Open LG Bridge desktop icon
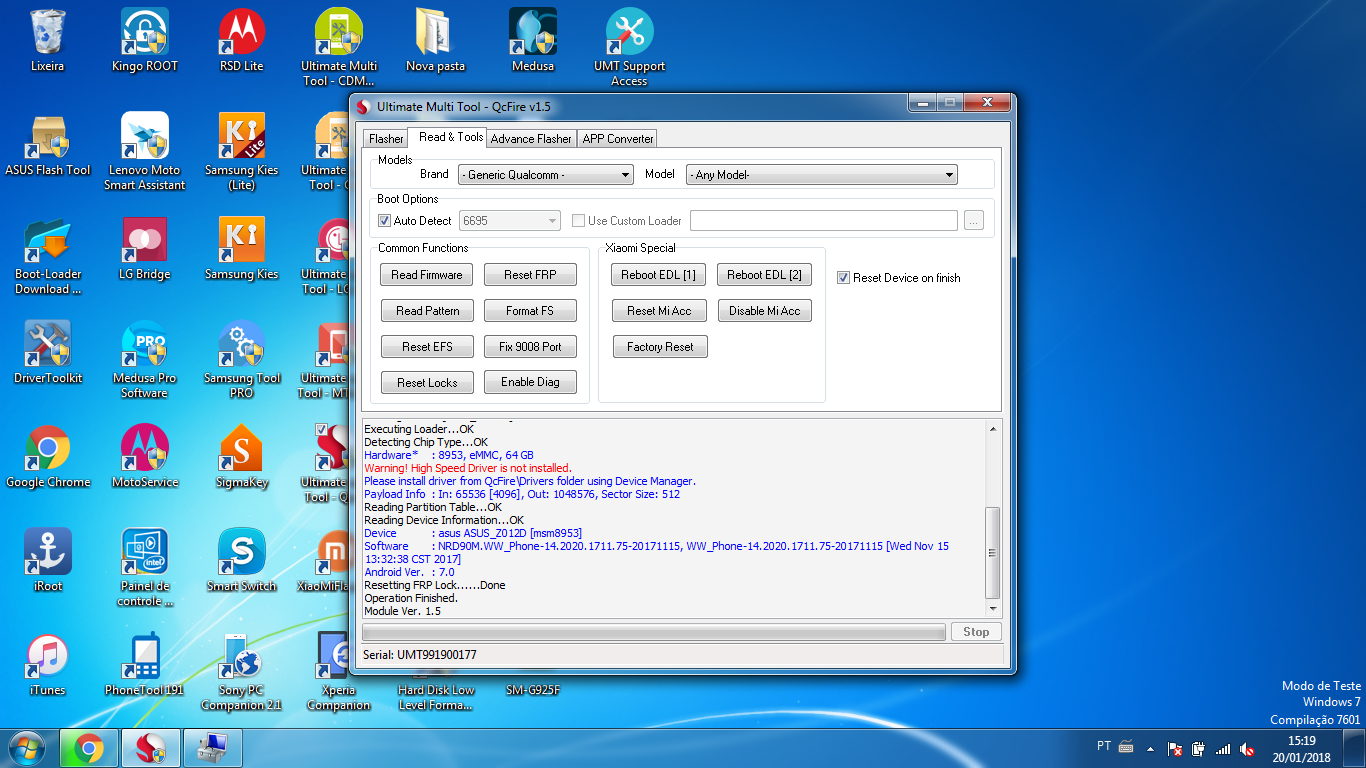This screenshot has width=1366, height=768. 145,249
